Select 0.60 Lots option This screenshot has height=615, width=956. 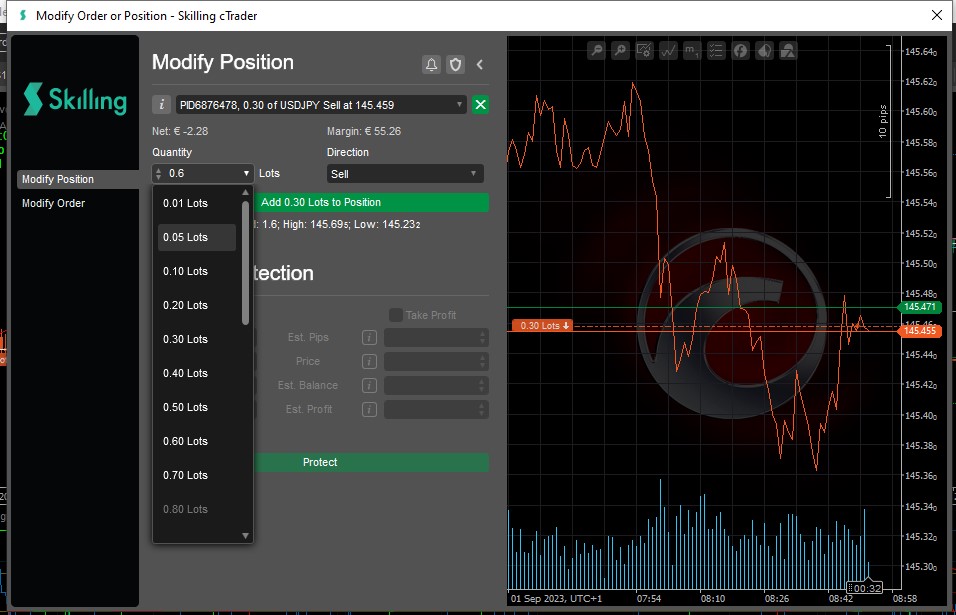[197, 441]
